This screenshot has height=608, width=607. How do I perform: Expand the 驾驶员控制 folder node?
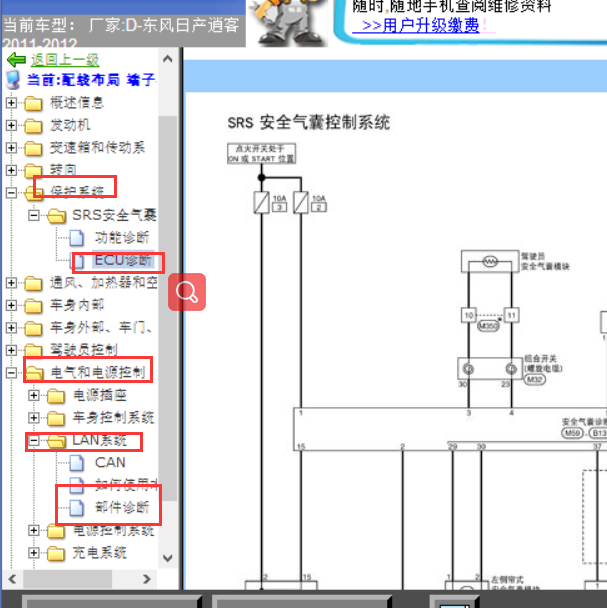11,350
